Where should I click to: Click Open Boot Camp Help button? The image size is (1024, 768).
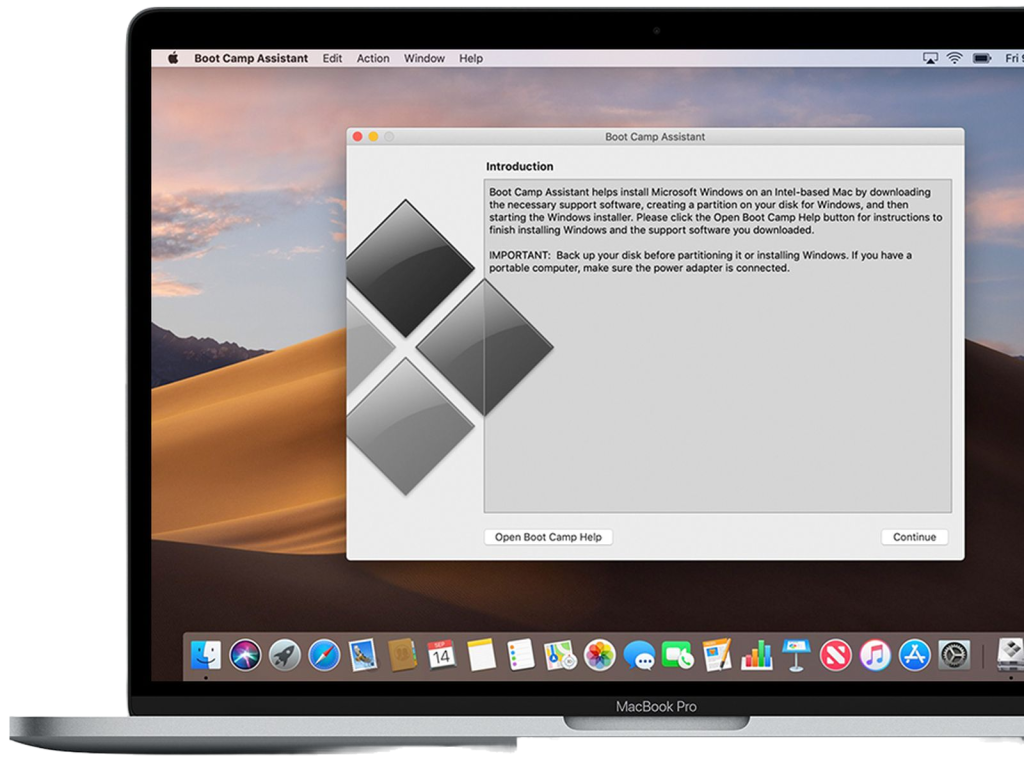548,537
